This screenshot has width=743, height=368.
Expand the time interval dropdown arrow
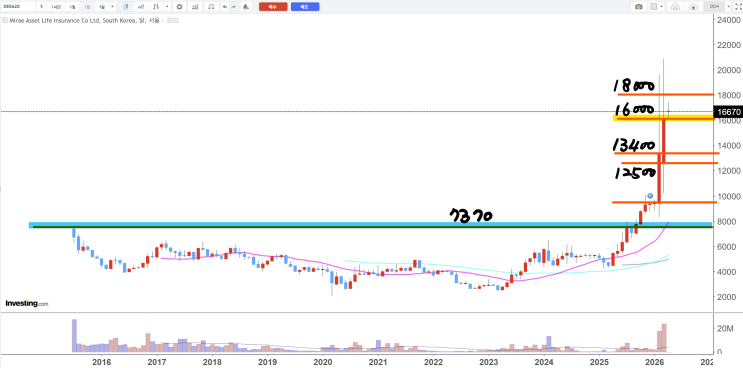click(112, 7)
